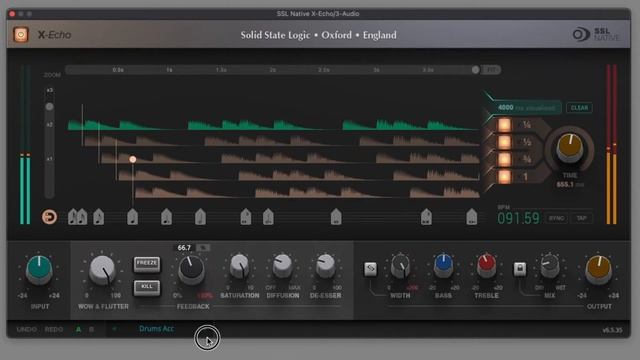This screenshot has height=360, width=640.
Task: Click the DIFFUSION knob
Action: [x=282, y=266]
